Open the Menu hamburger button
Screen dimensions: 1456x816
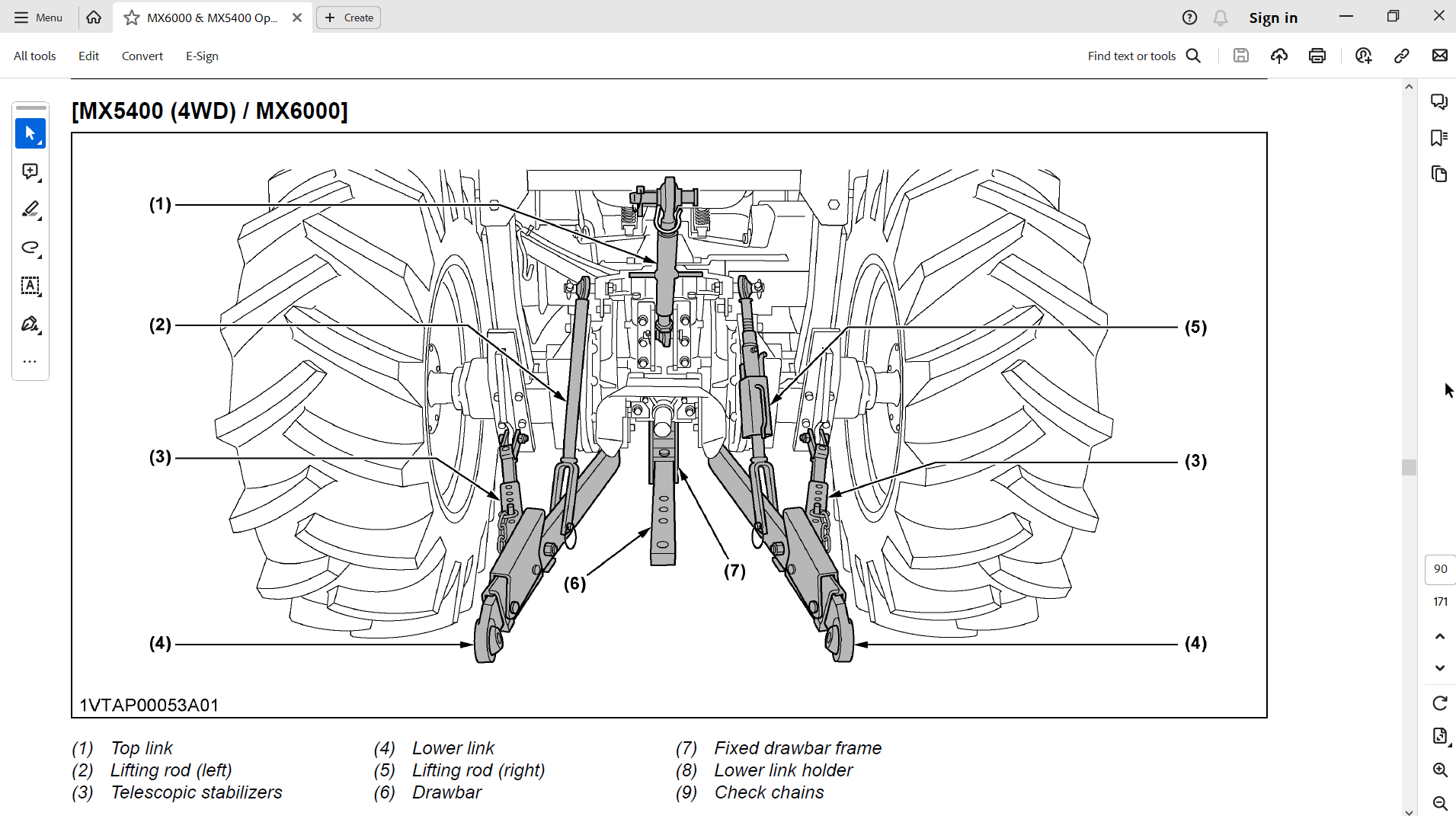click(38, 18)
